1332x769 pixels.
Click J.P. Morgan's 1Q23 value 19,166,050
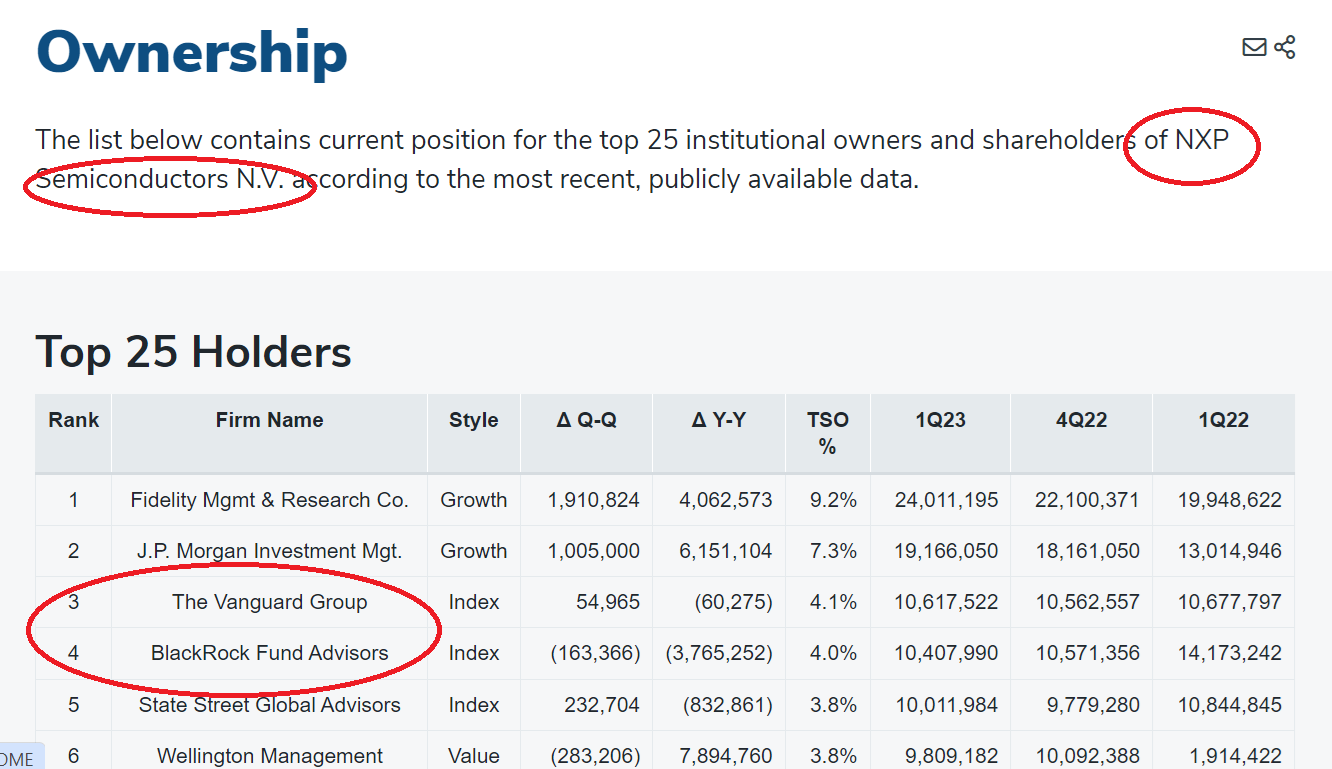[x=946, y=551]
